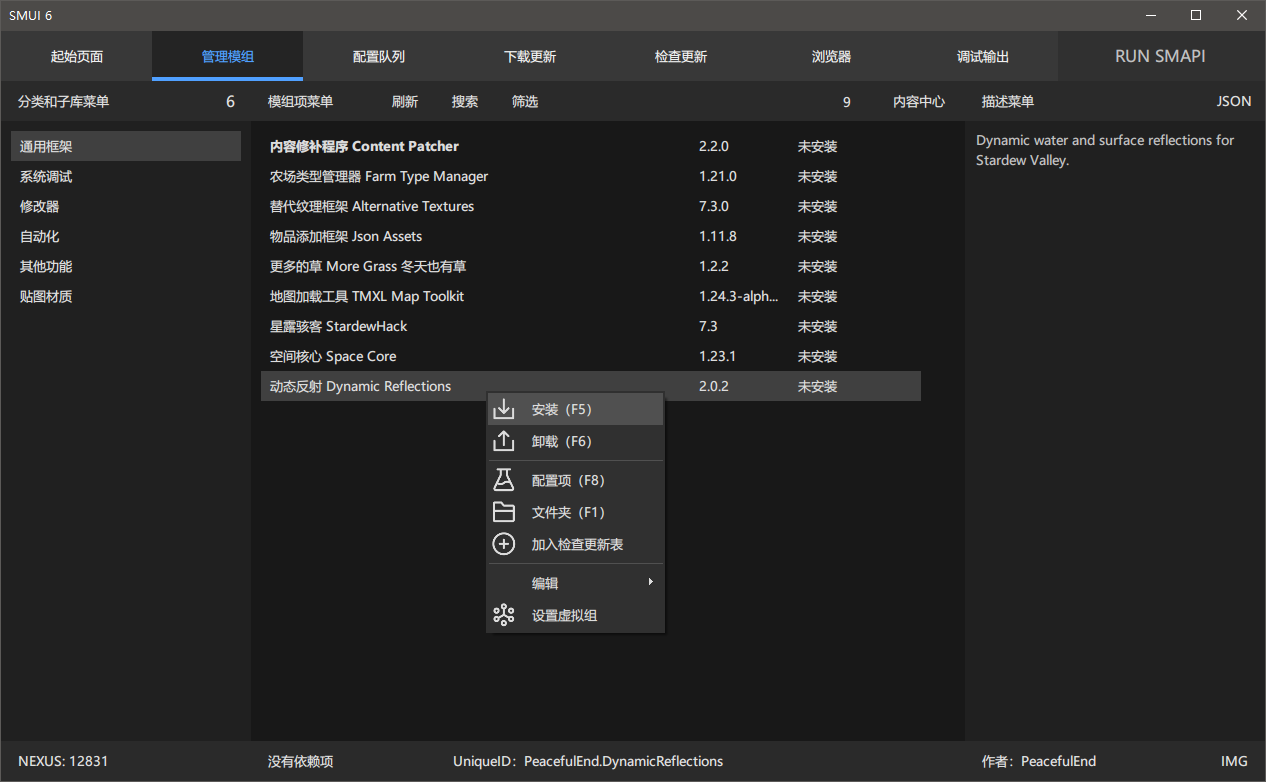The height and width of the screenshot is (782, 1266).
Task: Click the 搜索 button
Action: [465, 101]
